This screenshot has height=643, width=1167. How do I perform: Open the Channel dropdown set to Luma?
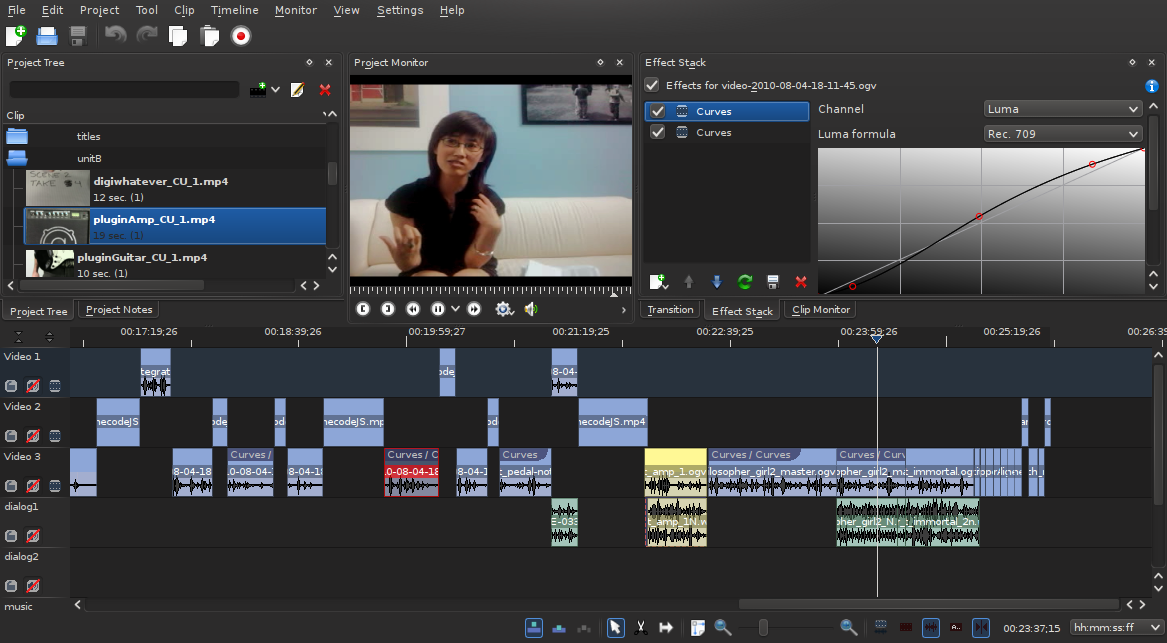click(1062, 109)
